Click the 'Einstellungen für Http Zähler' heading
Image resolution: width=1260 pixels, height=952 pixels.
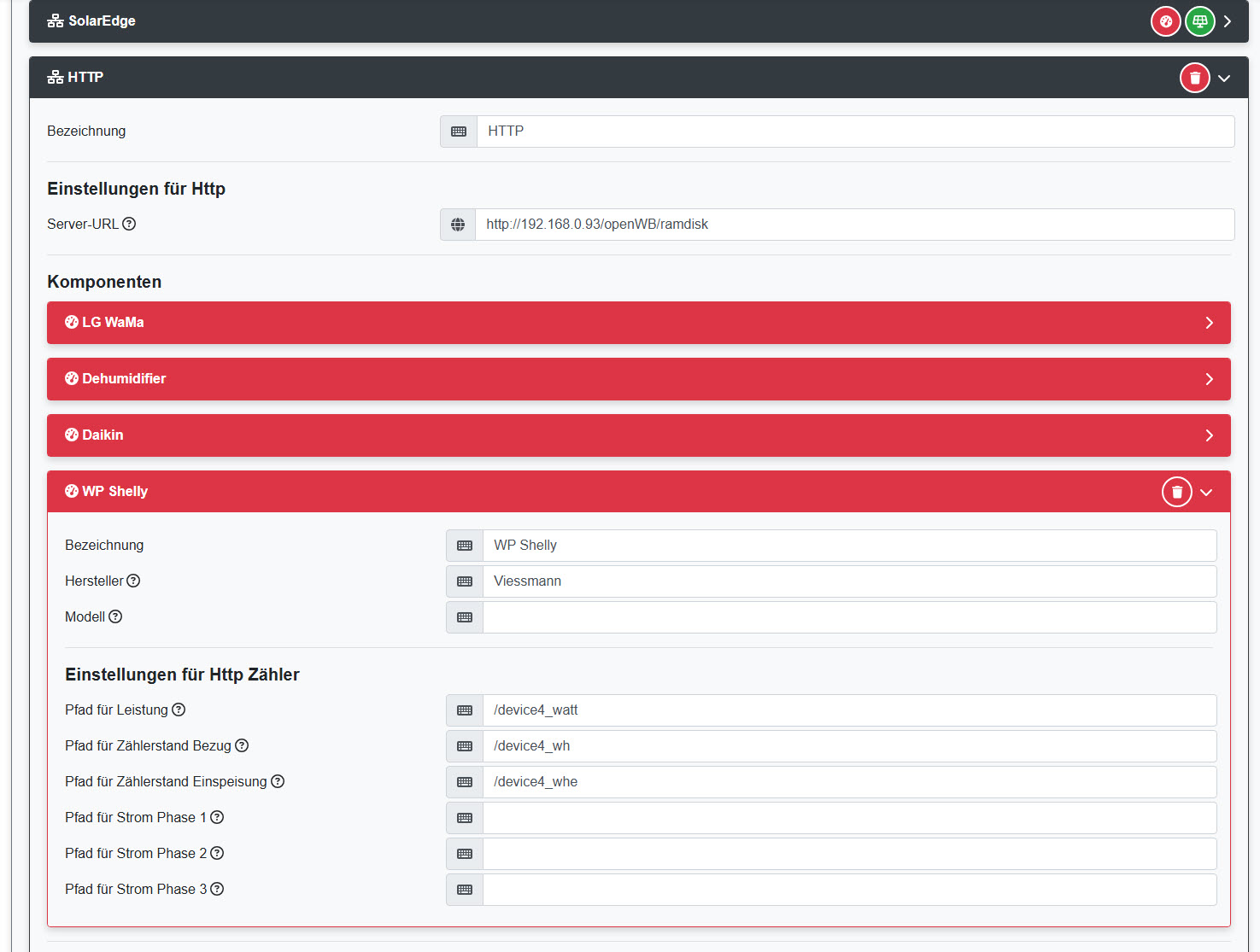click(x=182, y=675)
